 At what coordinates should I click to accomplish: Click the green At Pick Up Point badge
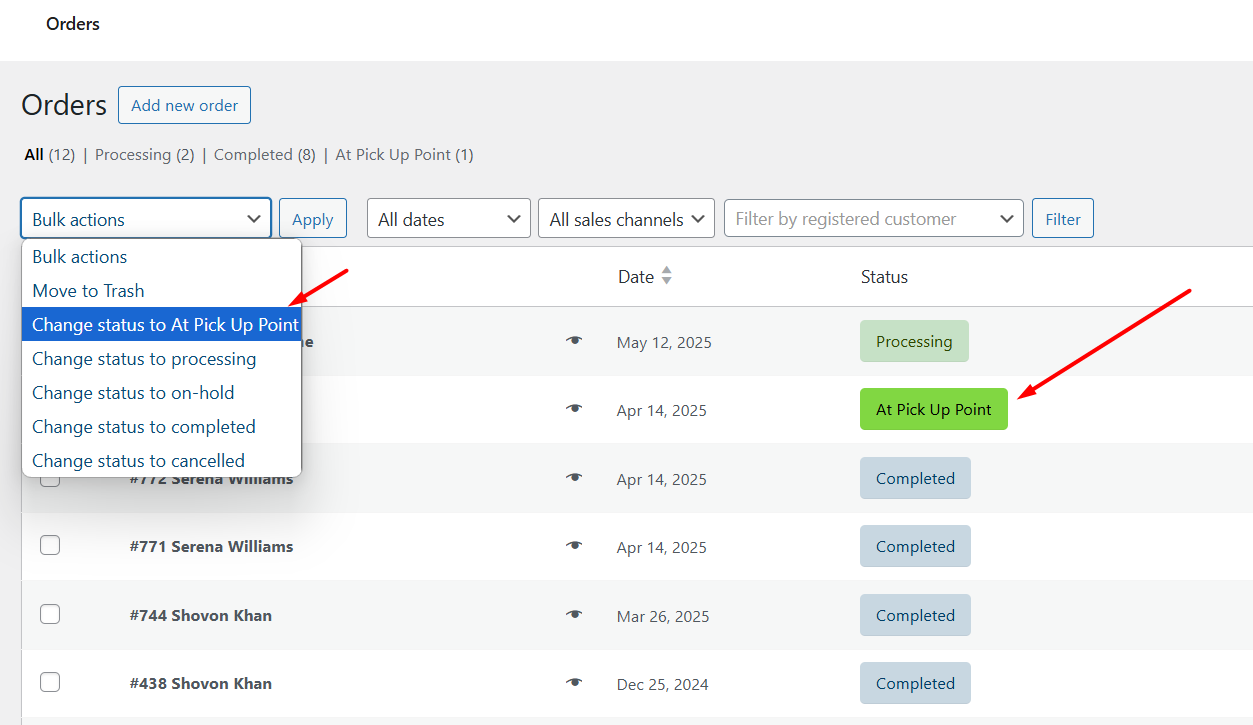[x=934, y=409]
